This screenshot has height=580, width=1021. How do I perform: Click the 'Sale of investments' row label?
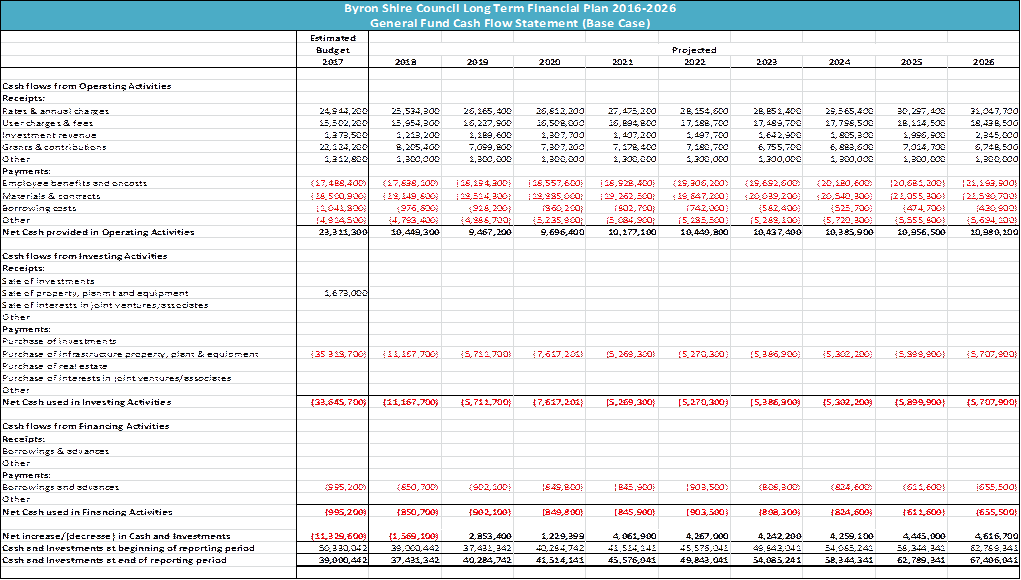(49, 281)
